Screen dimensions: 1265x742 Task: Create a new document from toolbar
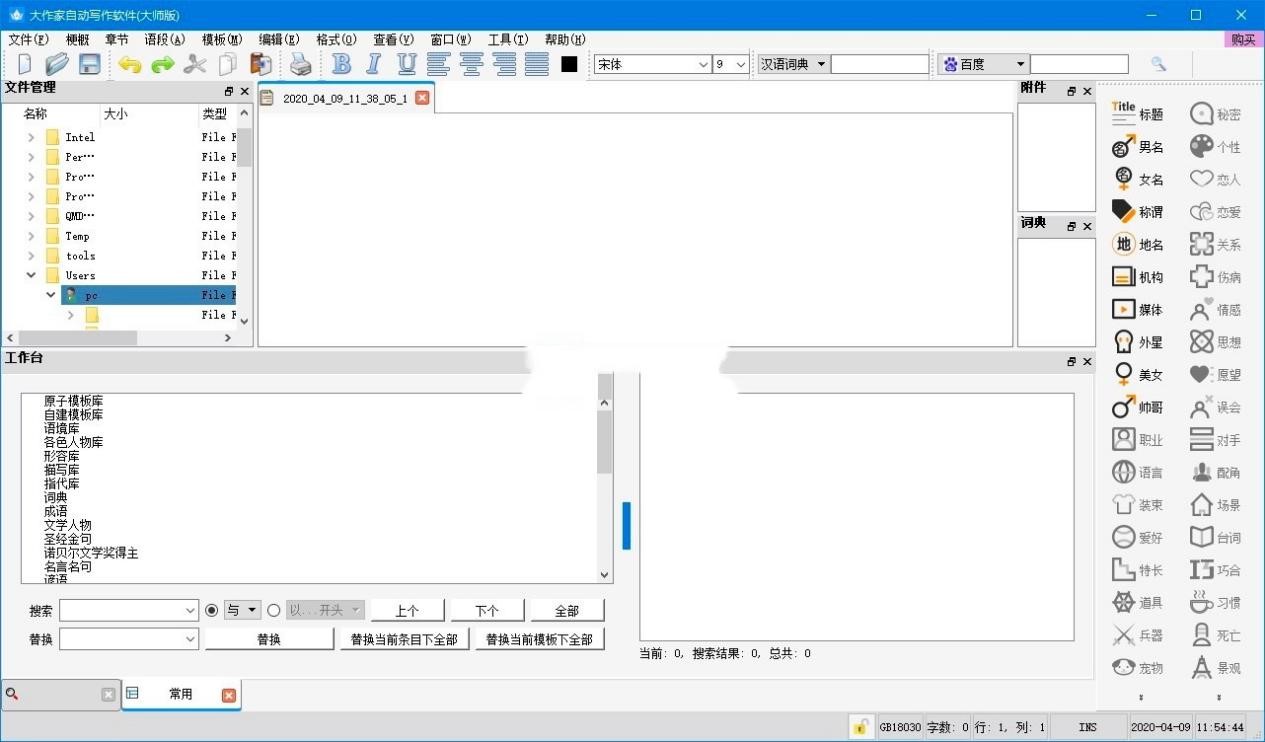pyautogui.click(x=24, y=64)
